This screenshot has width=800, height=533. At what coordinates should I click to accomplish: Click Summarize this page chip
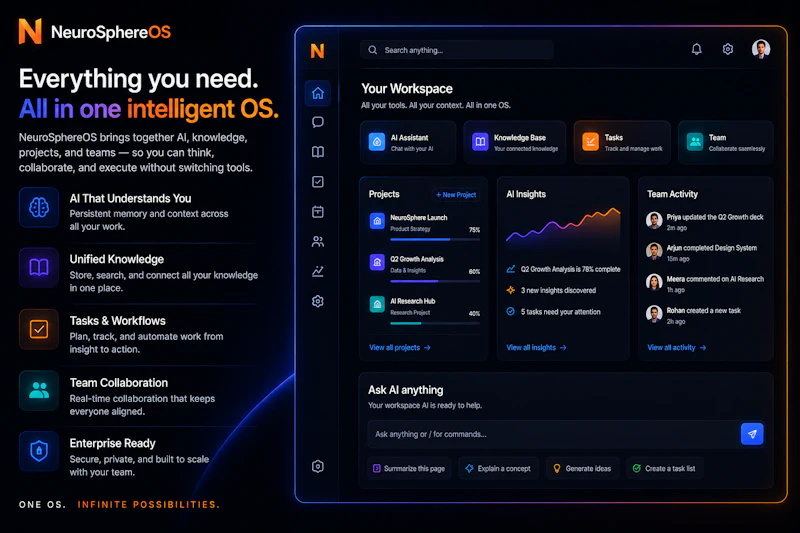tap(409, 468)
